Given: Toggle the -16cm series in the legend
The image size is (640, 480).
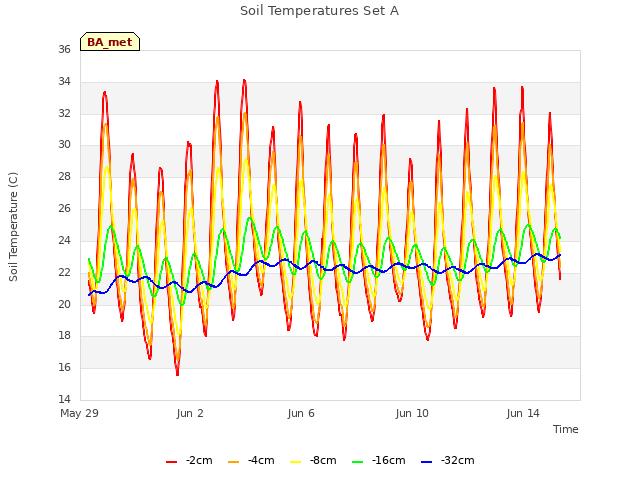Looking at the screenshot, I should pyautogui.click(x=379, y=460).
